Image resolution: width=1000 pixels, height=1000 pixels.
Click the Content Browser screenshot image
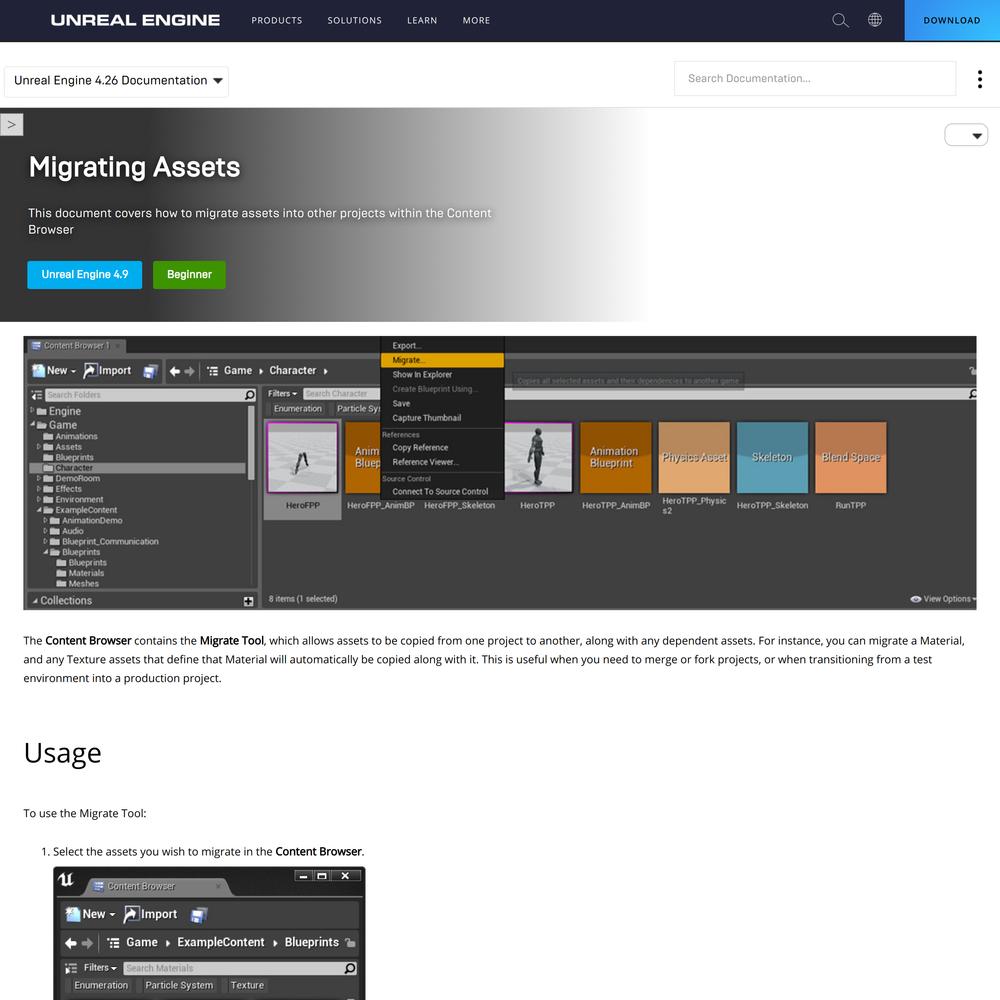(x=500, y=473)
